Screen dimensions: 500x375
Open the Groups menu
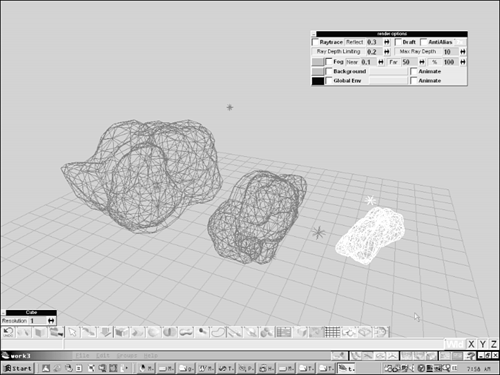[x=127, y=356]
